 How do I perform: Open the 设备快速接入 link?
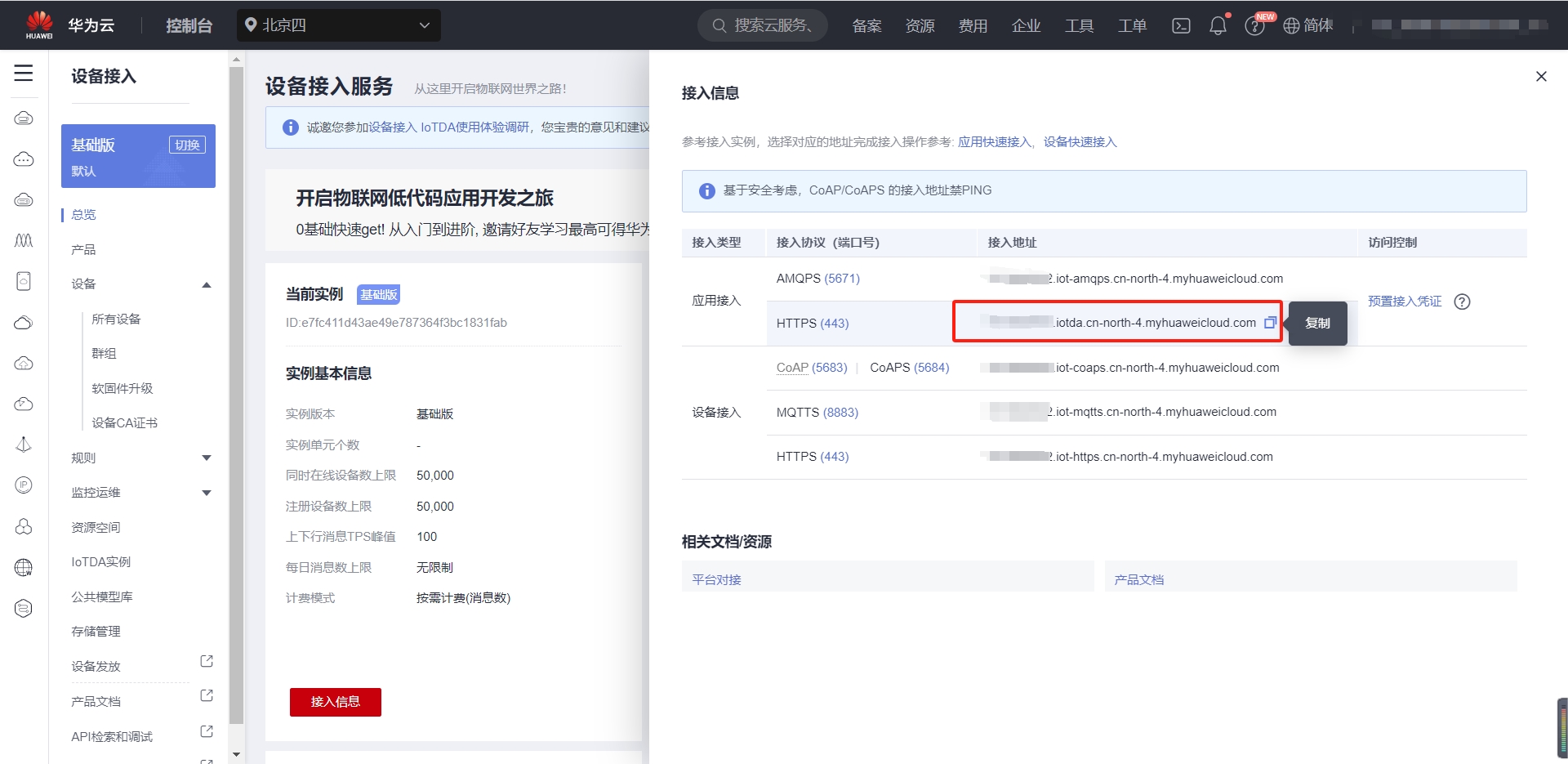tap(1080, 141)
